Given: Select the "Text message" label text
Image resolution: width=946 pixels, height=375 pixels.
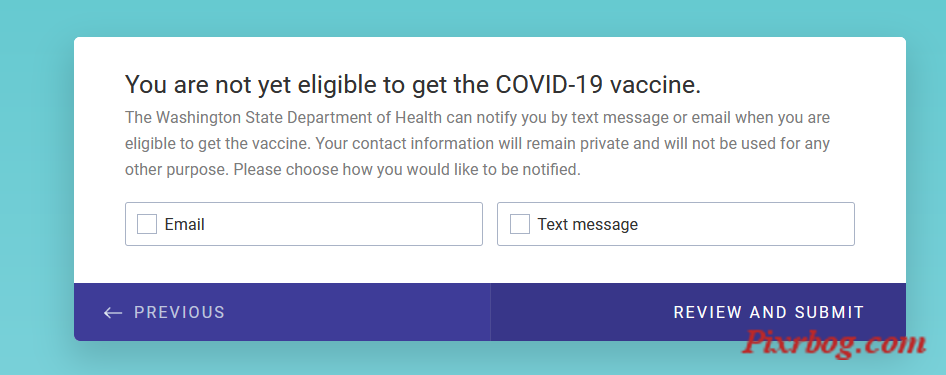Looking at the screenshot, I should pos(588,224).
